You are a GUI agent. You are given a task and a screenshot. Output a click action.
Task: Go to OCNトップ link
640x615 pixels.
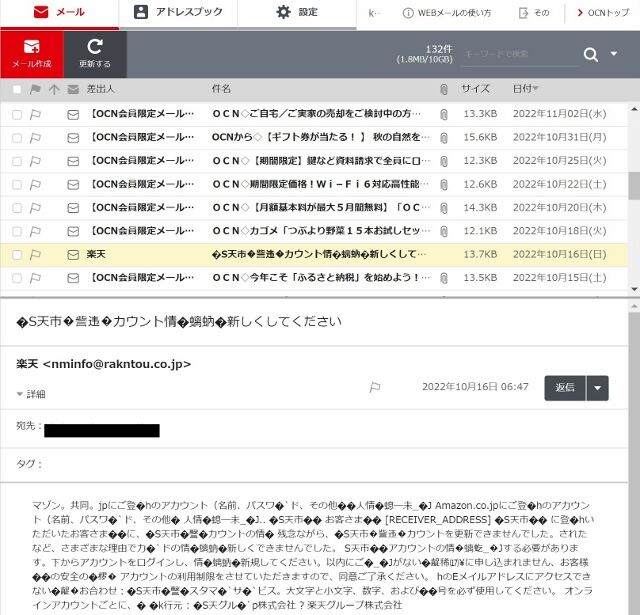click(603, 13)
